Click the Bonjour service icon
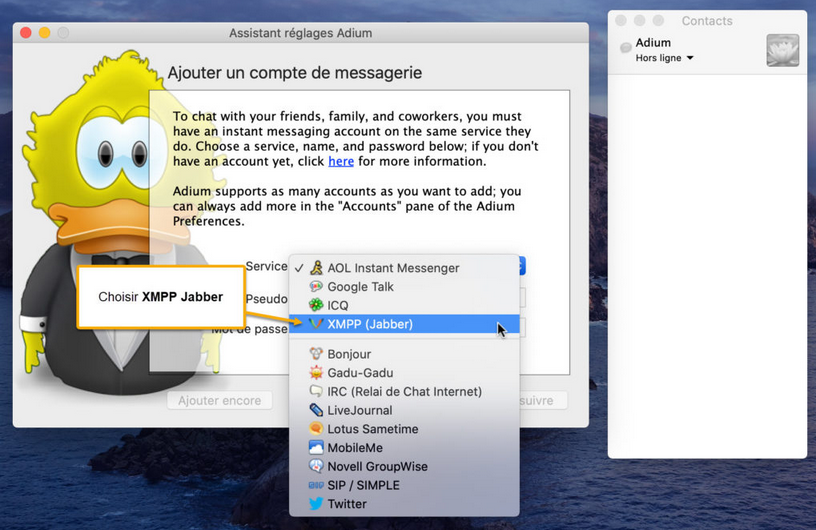 point(316,354)
